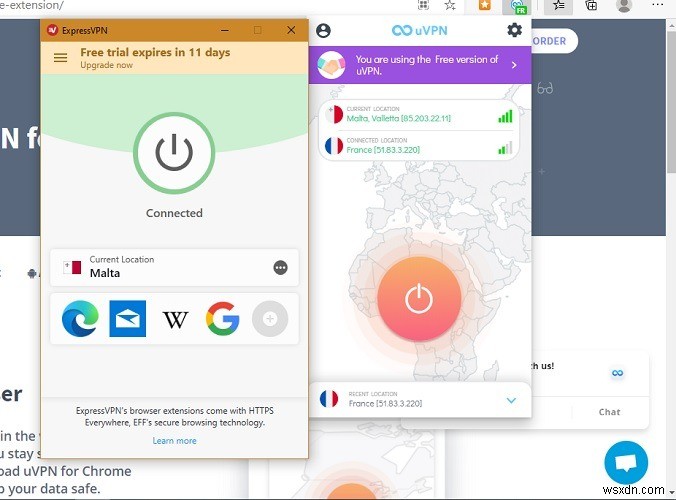Click the free trial expires banner text
Screen dimensions: 676x500
point(155,53)
